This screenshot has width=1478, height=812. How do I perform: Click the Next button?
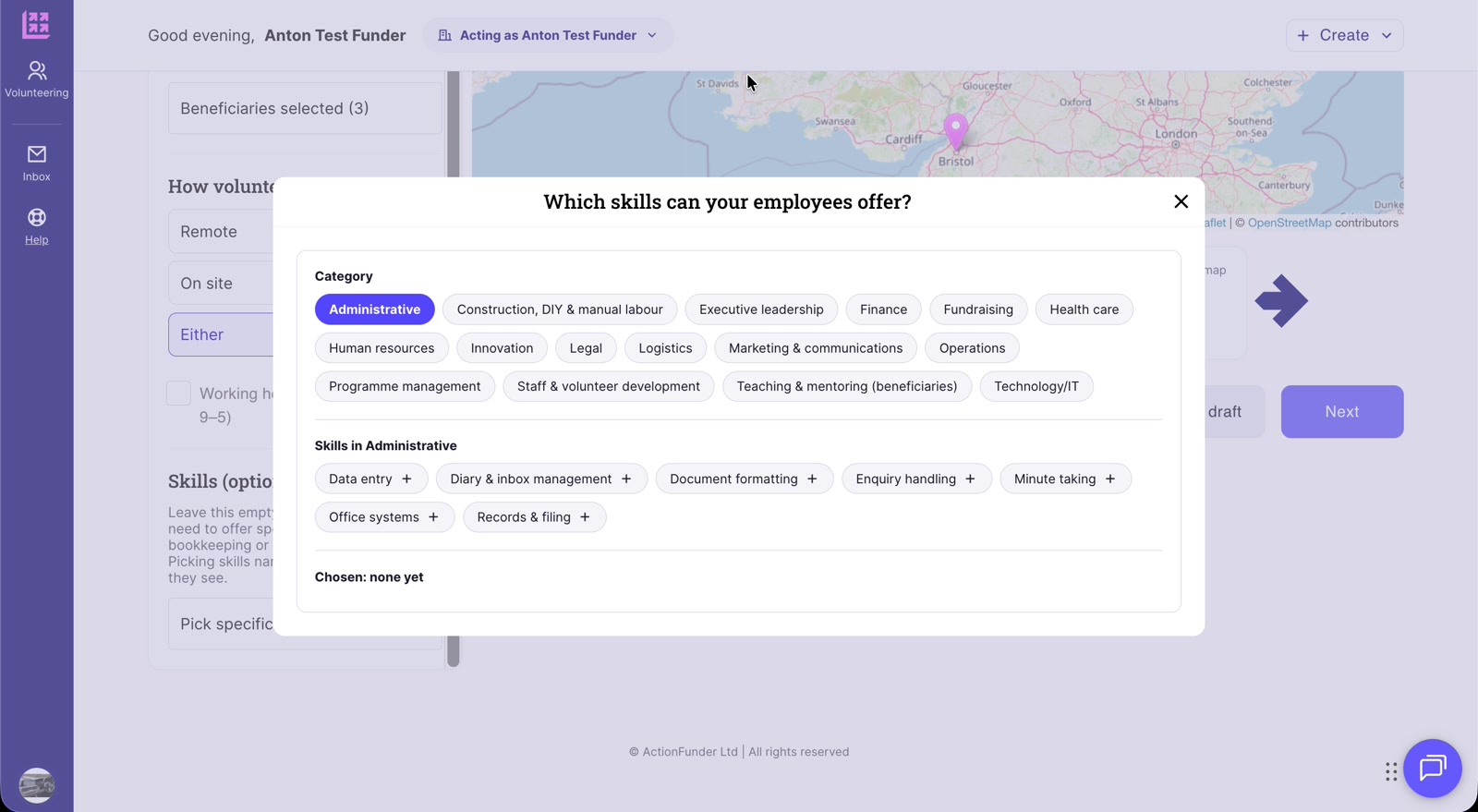tap(1342, 412)
